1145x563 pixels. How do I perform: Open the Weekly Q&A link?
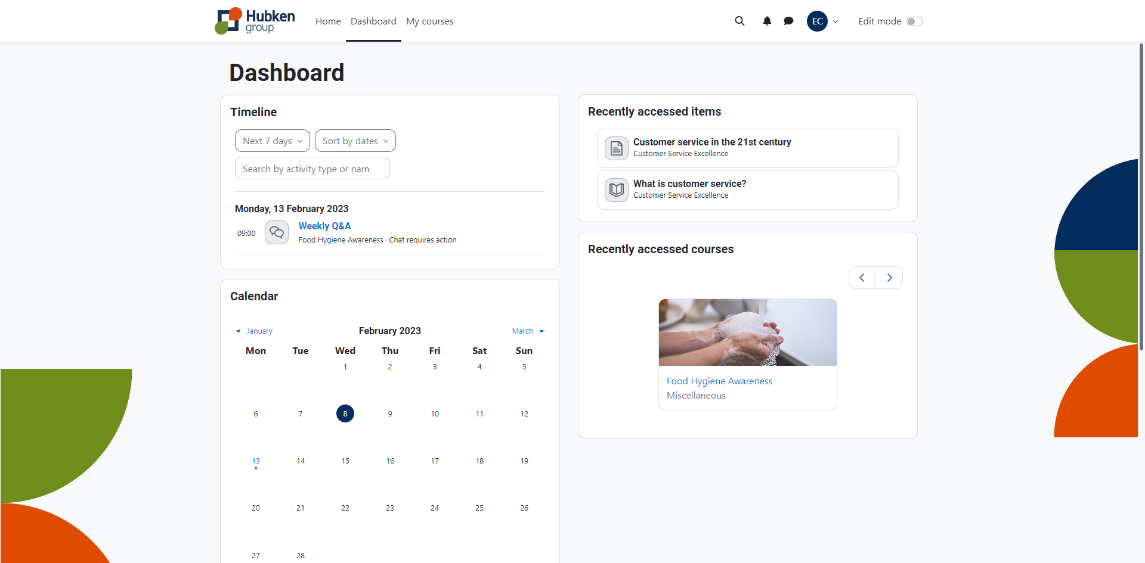(x=324, y=226)
